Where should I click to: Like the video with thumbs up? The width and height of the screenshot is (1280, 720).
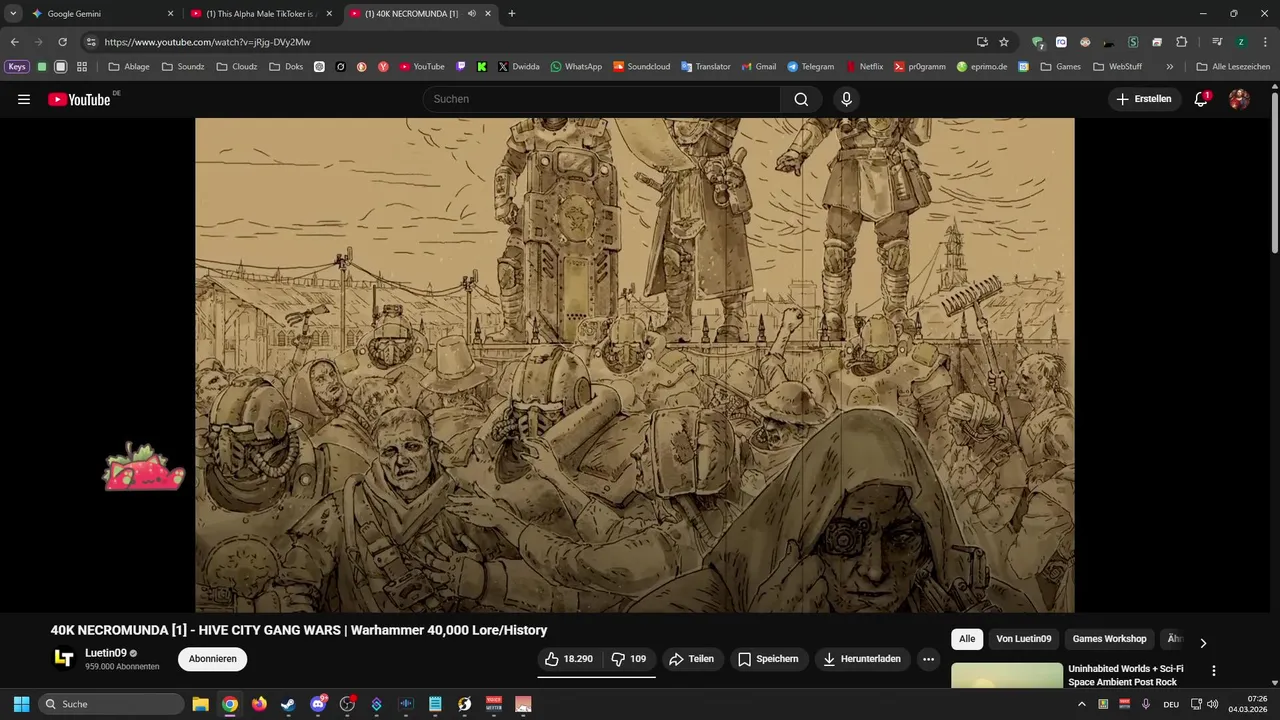569,659
